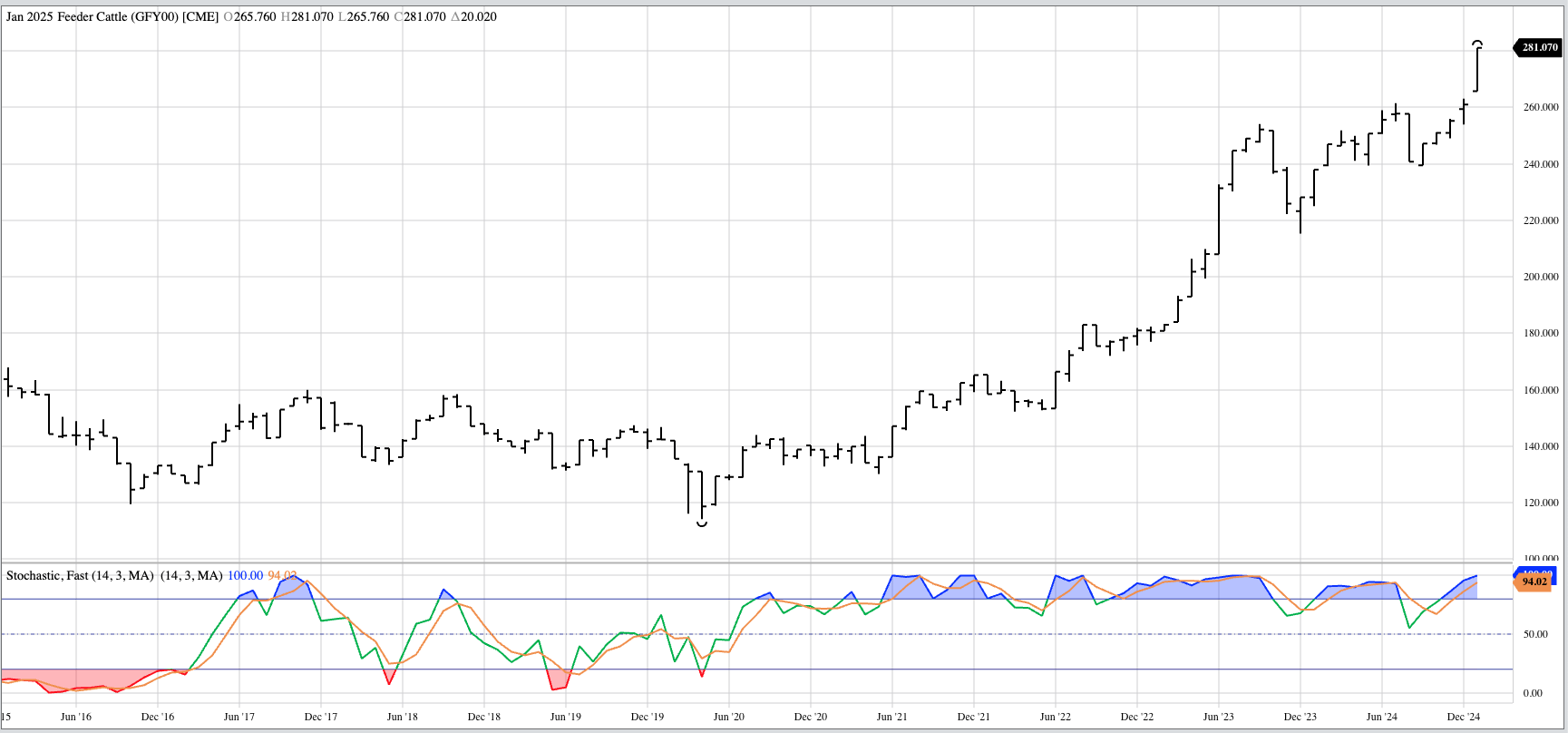Screen dimensions: 1568x733
Task: Click the arc marker at the chart high
Action: click(x=1477, y=44)
